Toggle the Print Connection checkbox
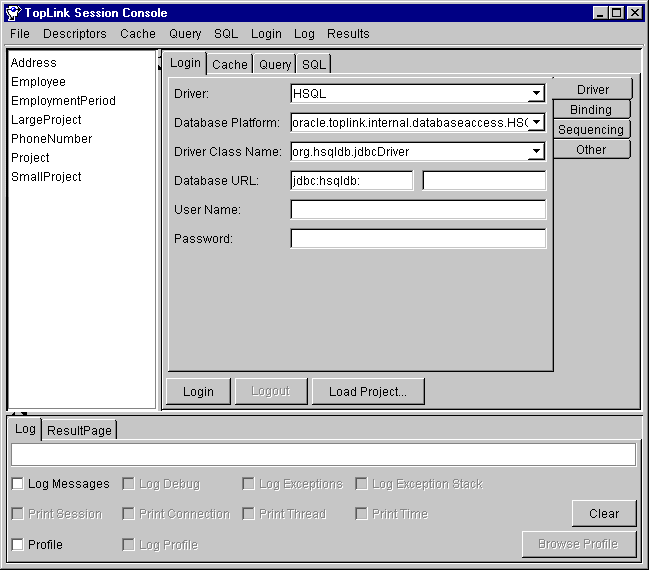 [128, 514]
